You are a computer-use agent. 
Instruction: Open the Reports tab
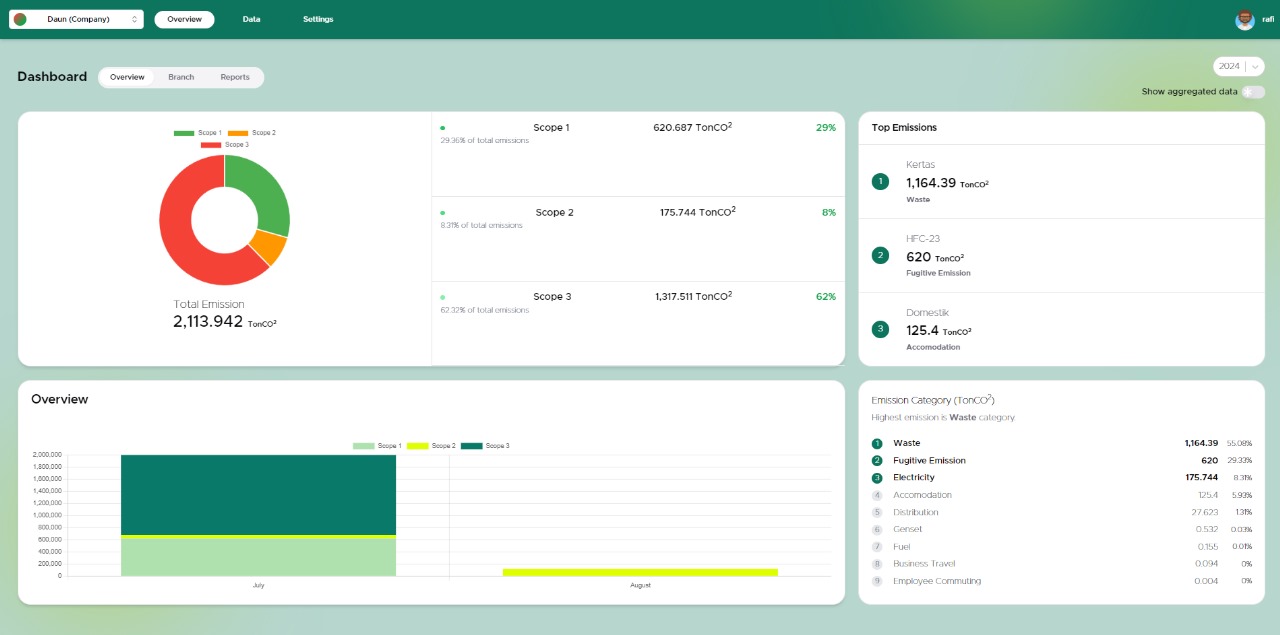[235, 77]
